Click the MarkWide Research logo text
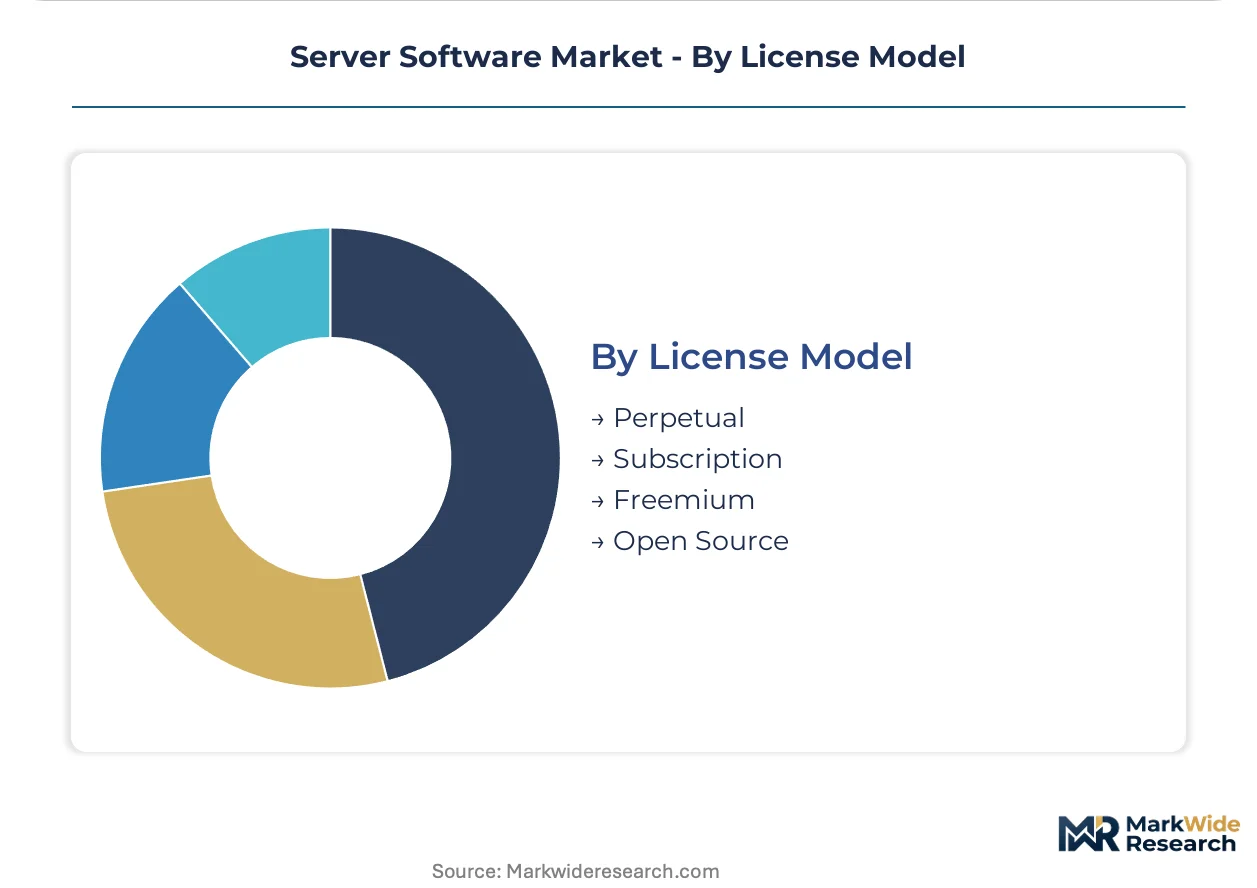This screenshot has height=888, width=1257. pos(1182,834)
